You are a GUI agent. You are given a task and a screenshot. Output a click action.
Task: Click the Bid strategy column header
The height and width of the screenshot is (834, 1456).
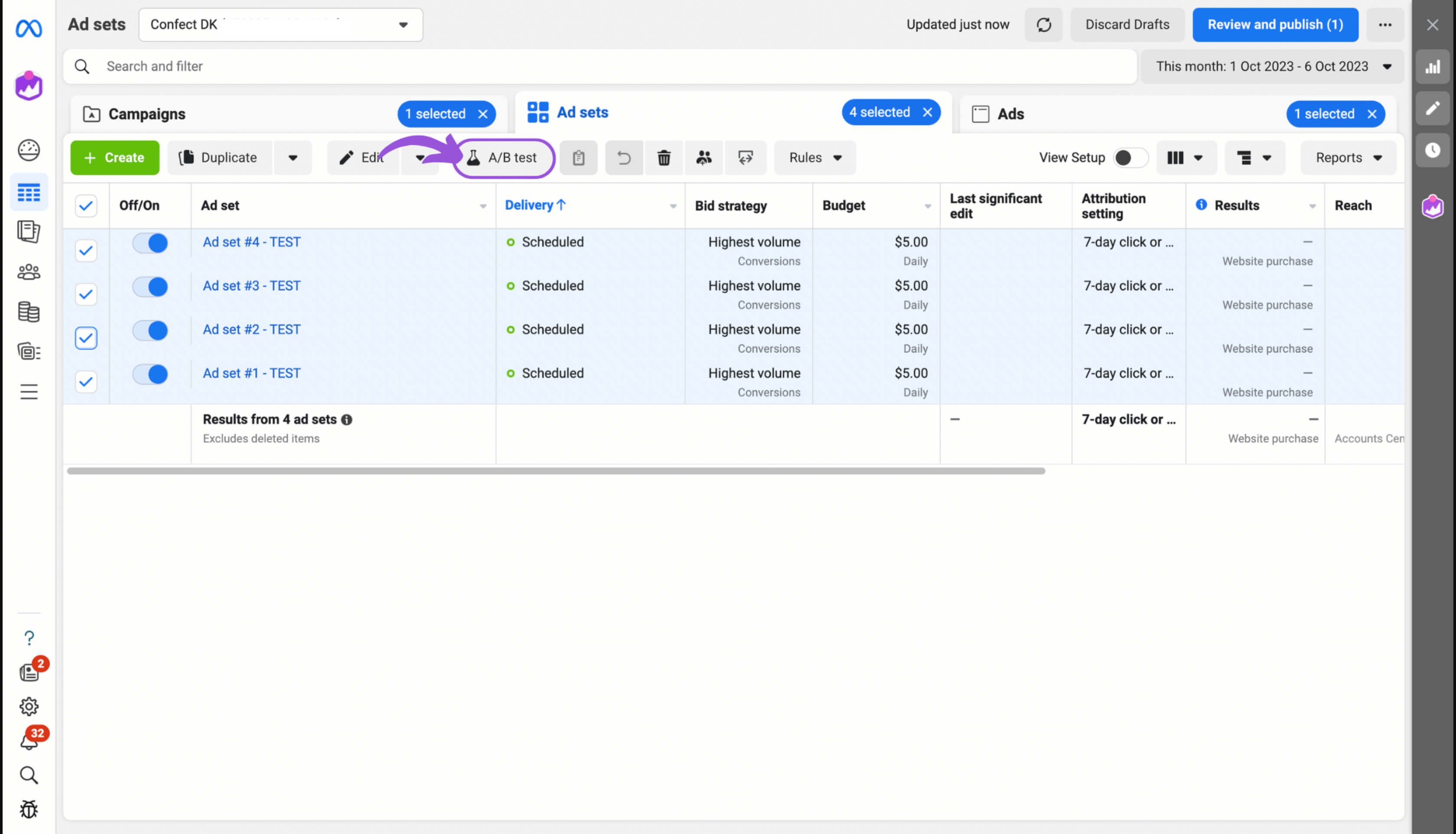731,206
